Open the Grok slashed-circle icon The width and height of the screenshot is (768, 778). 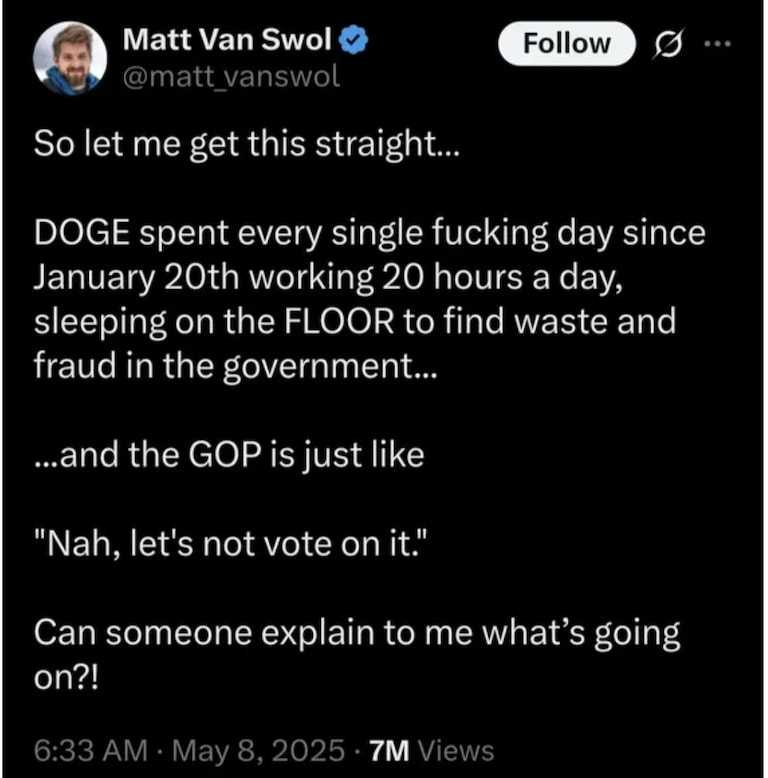pos(669,44)
